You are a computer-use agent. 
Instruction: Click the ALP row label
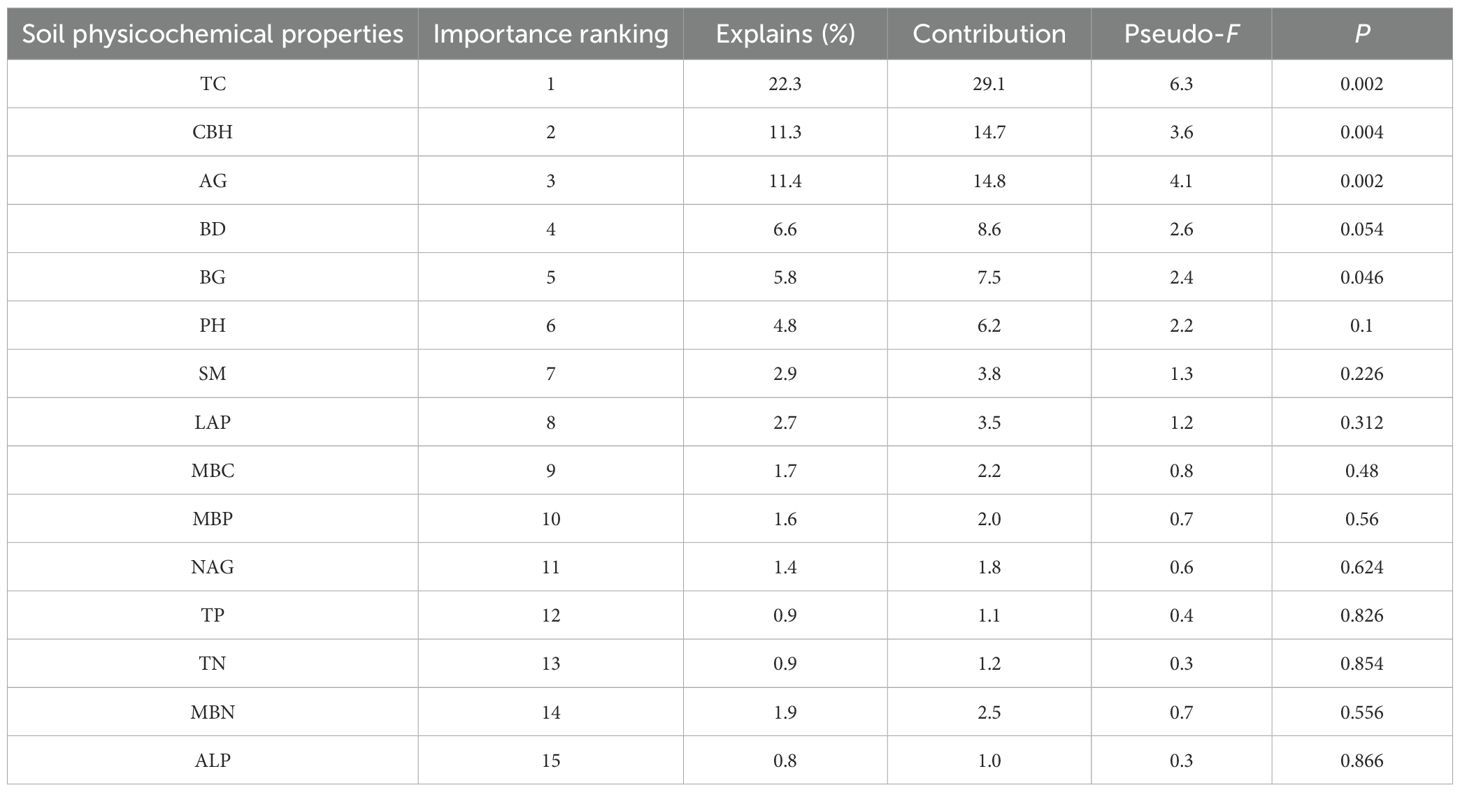point(212,760)
